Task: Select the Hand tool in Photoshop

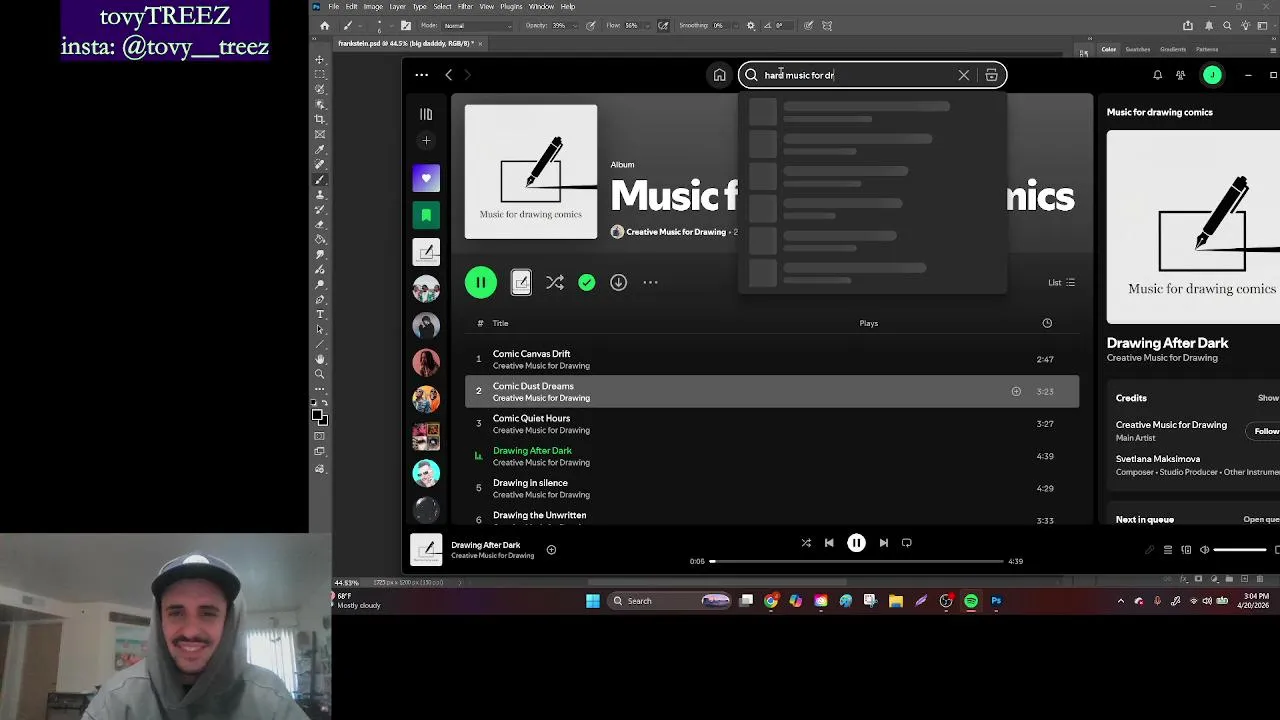Action: [320, 359]
